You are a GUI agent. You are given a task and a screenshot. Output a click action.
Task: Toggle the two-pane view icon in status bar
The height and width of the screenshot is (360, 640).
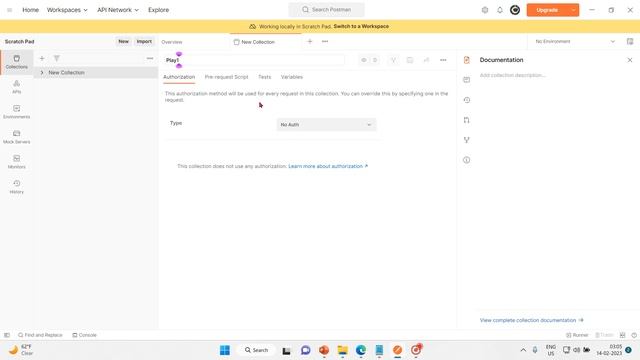pos(622,335)
